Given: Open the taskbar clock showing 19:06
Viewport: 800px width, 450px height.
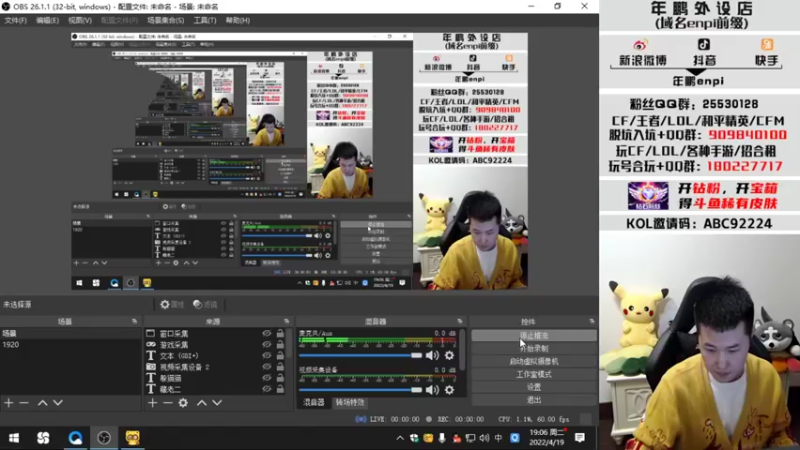Looking at the screenshot, I should coord(547,437).
